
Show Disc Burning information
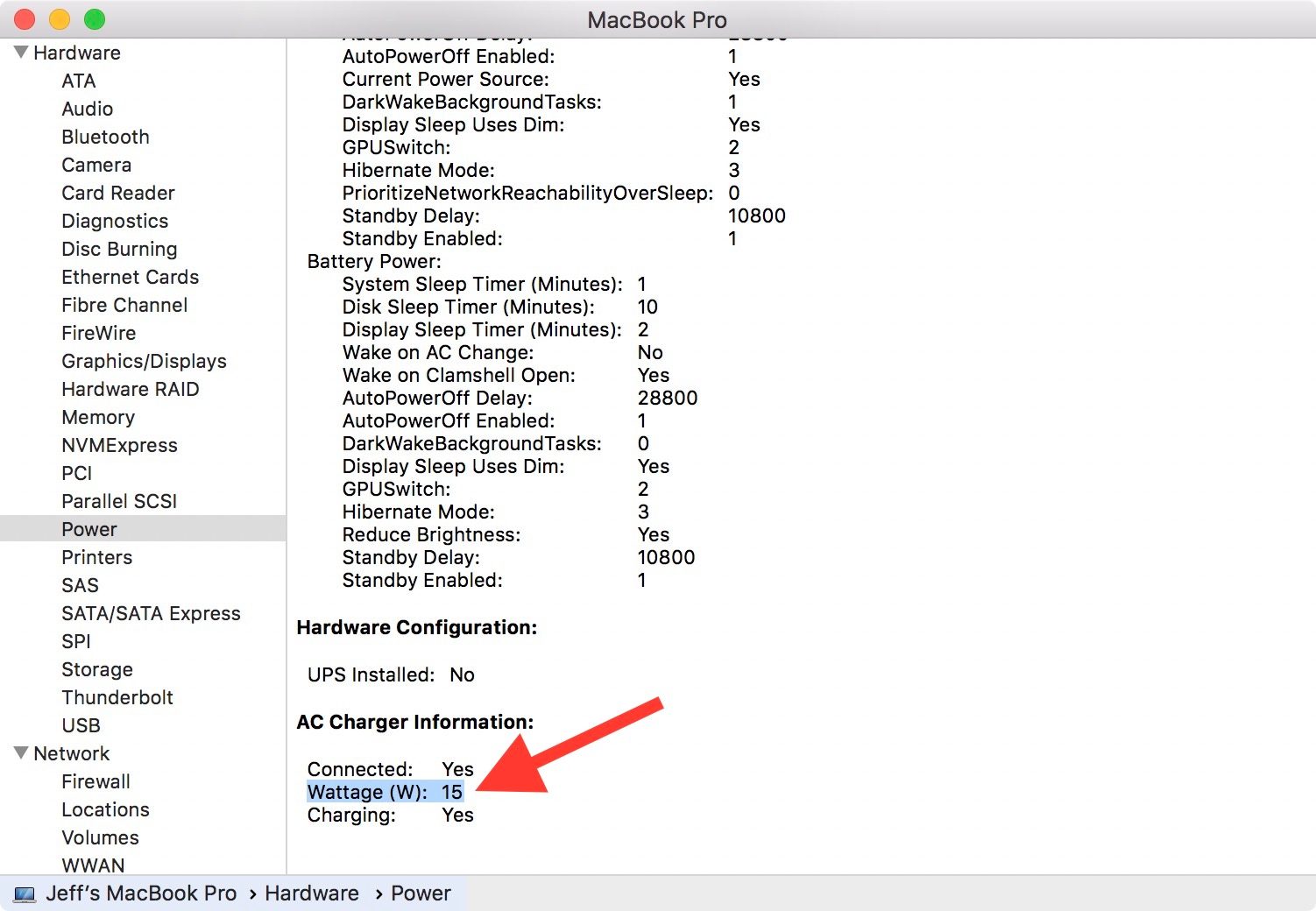pyautogui.click(x=119, y=249)
